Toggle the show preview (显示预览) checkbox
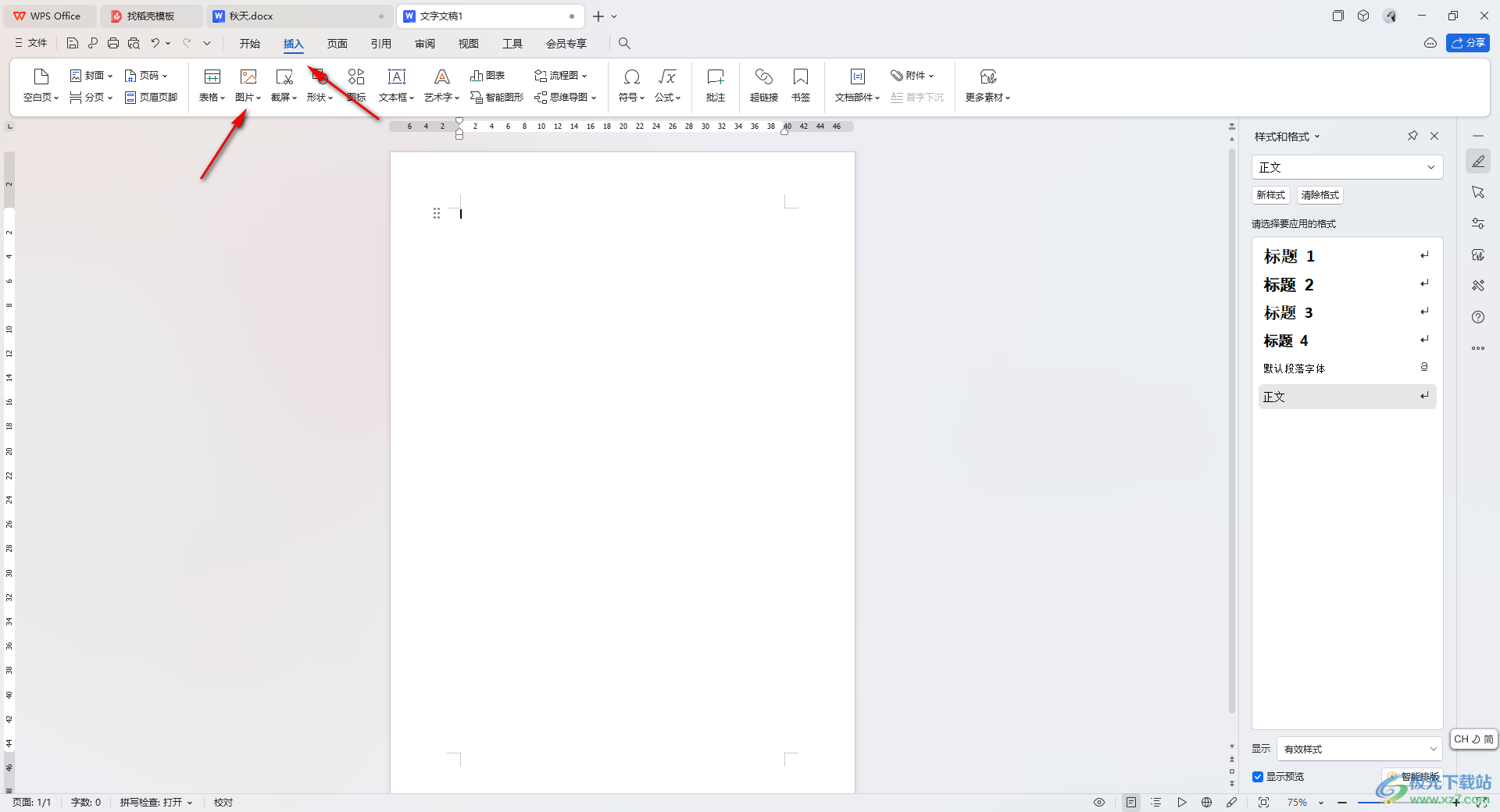 tap(1258, 777)
